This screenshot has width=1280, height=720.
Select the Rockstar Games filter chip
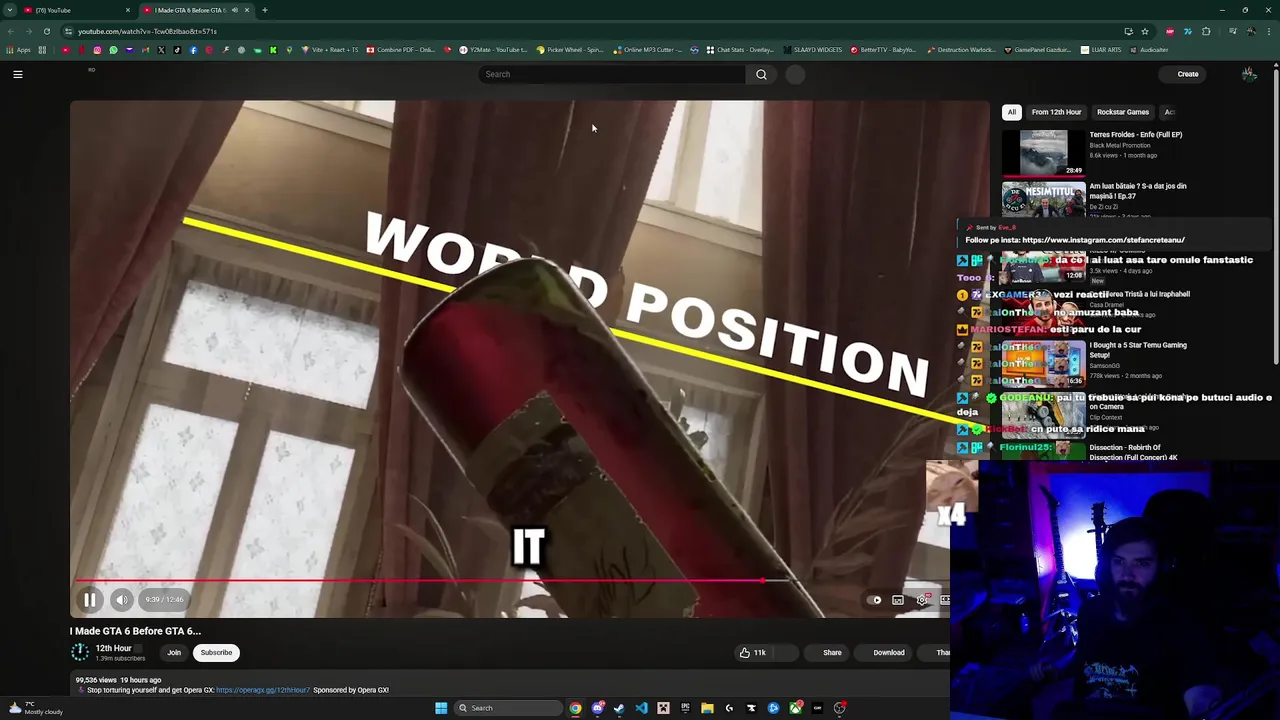1122,112
